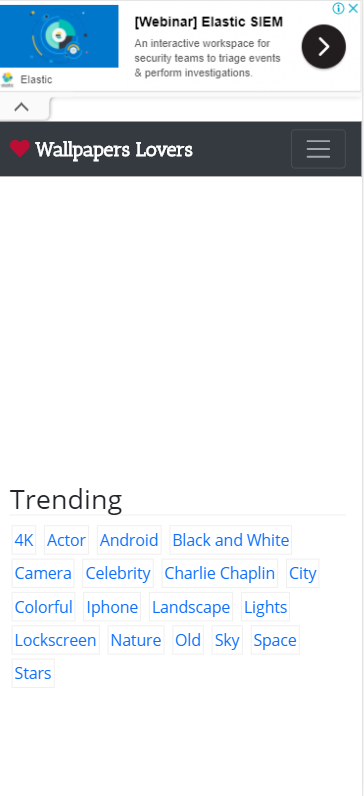Click the ad's black arrow button

pyautogui.click(x=324, y=47)
